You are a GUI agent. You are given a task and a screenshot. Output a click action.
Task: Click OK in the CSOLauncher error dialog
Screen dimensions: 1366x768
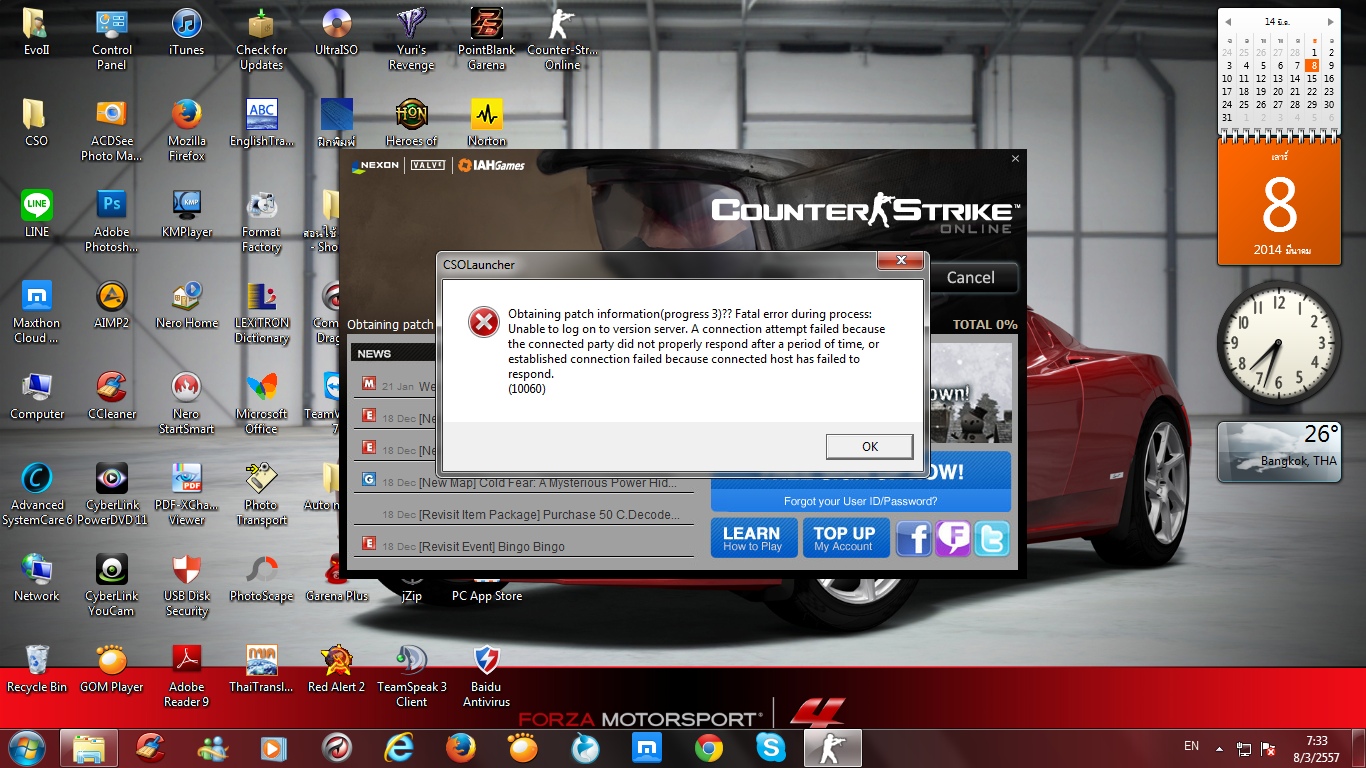[x=869, y=446]
